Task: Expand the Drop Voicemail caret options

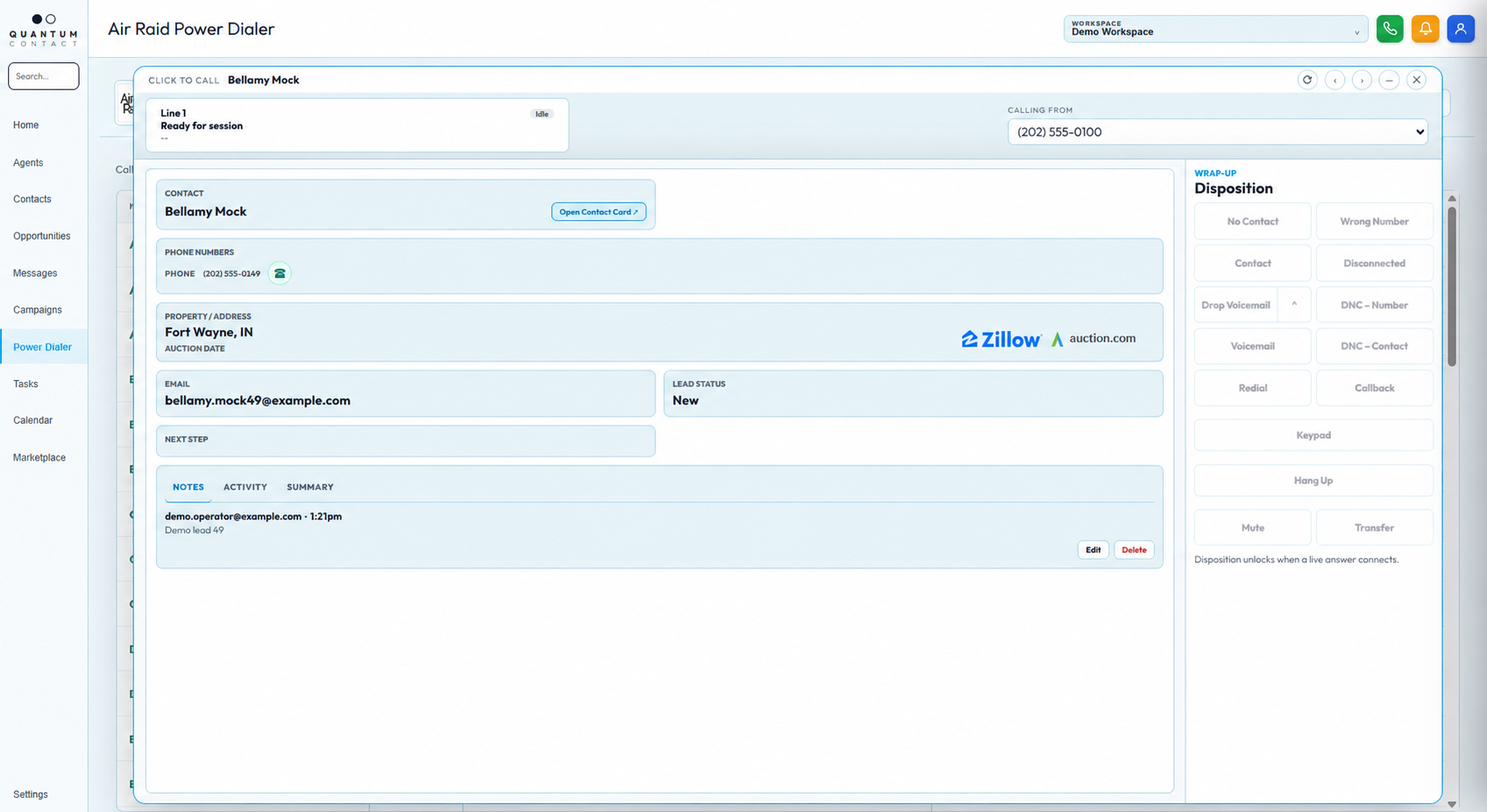Action: (x=1294, y=305)
